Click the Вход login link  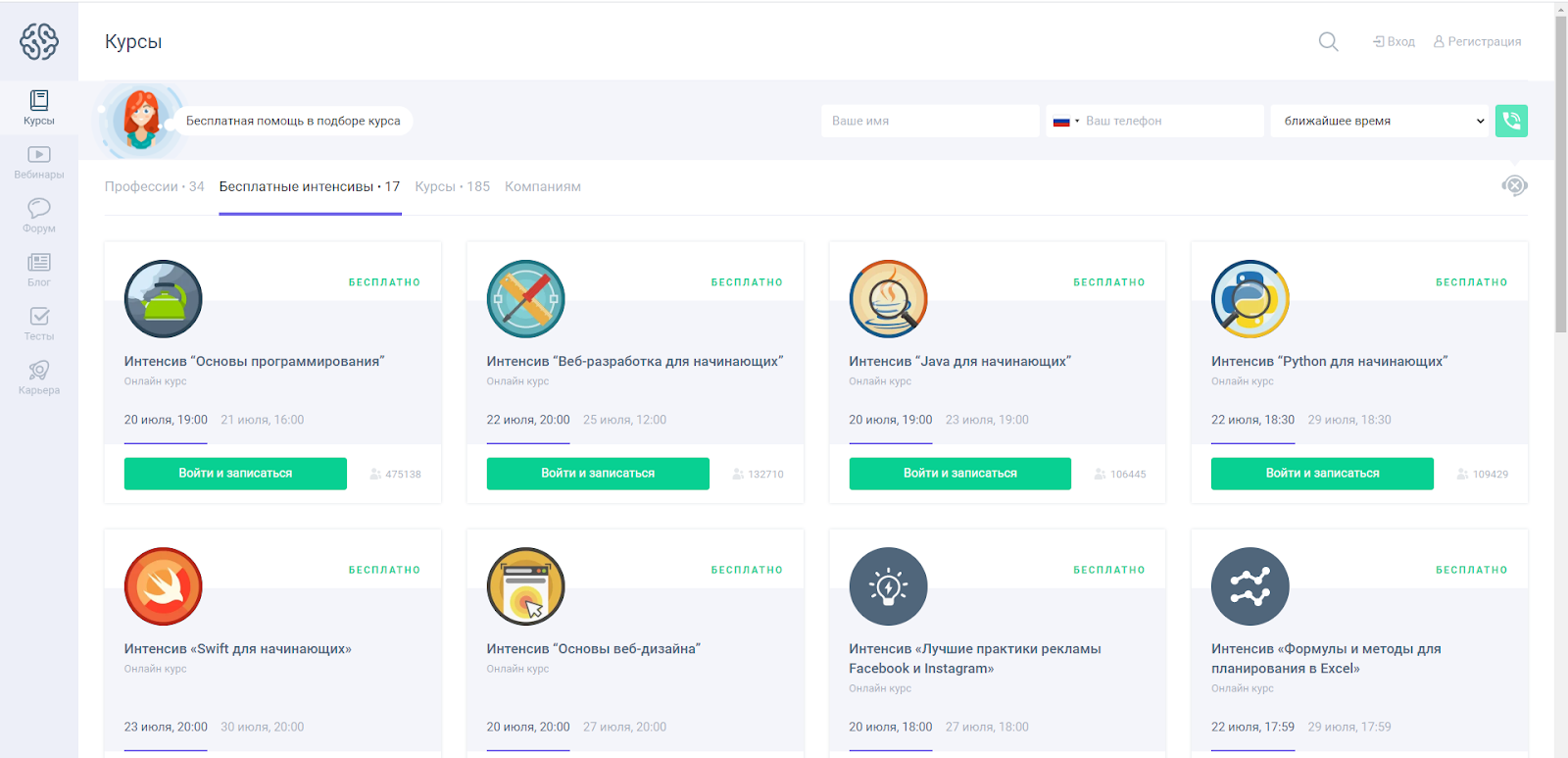pyautogui.click(x=1394, y=41)
